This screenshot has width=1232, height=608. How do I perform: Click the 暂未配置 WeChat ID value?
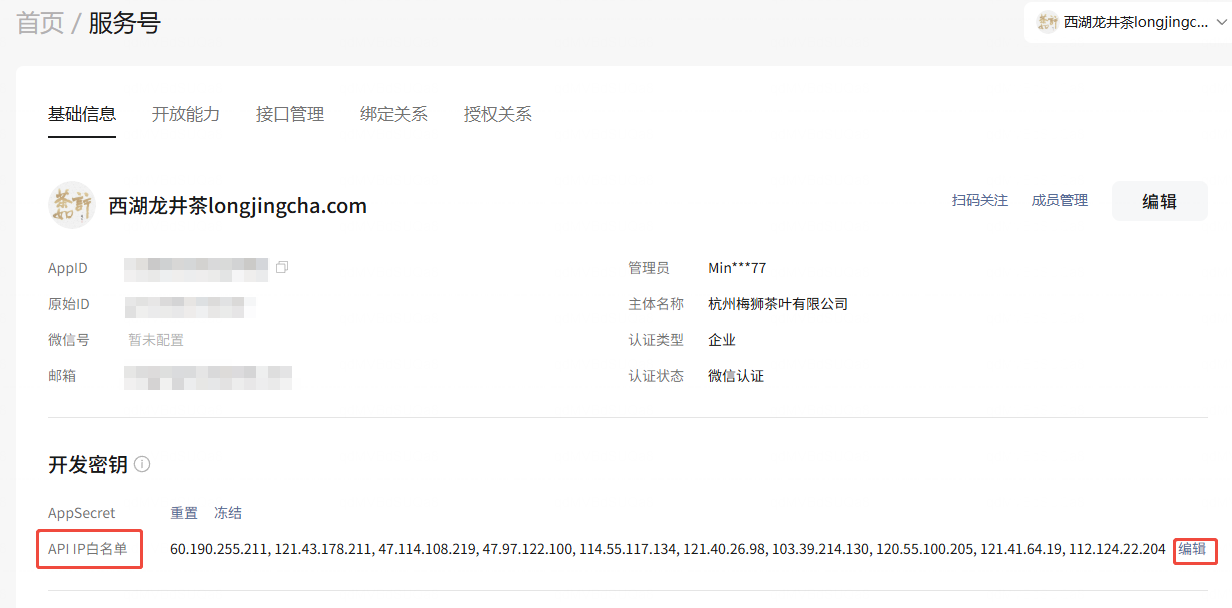(156, 340)
